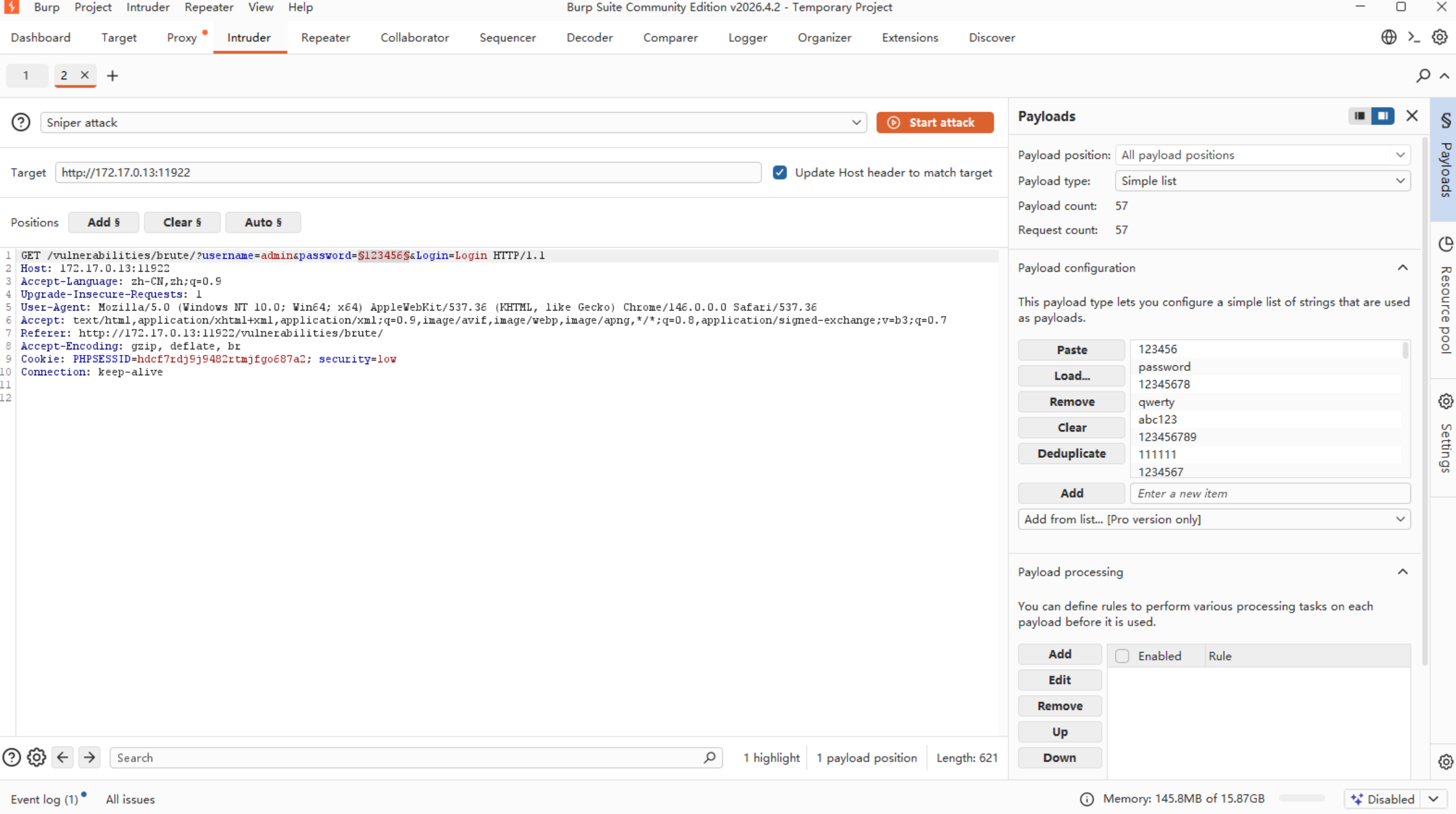Open the Burp menu

[x=47, y=7]
